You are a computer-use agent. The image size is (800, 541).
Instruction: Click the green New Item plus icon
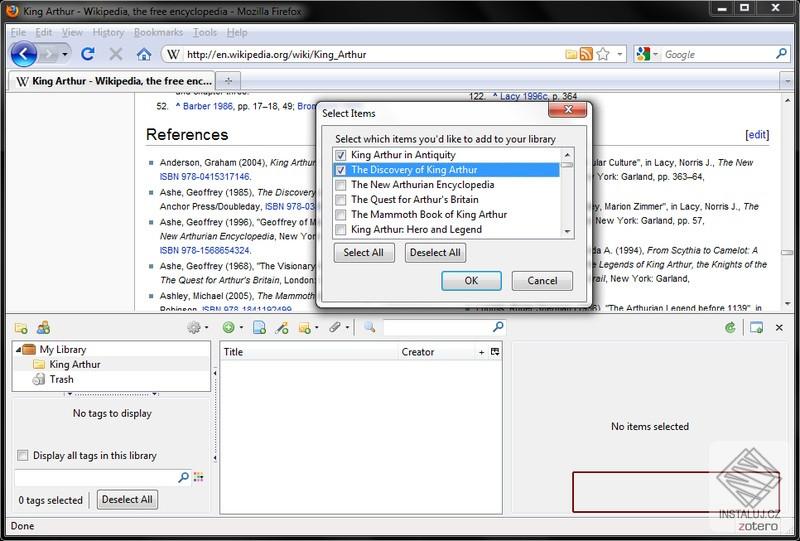229,328
